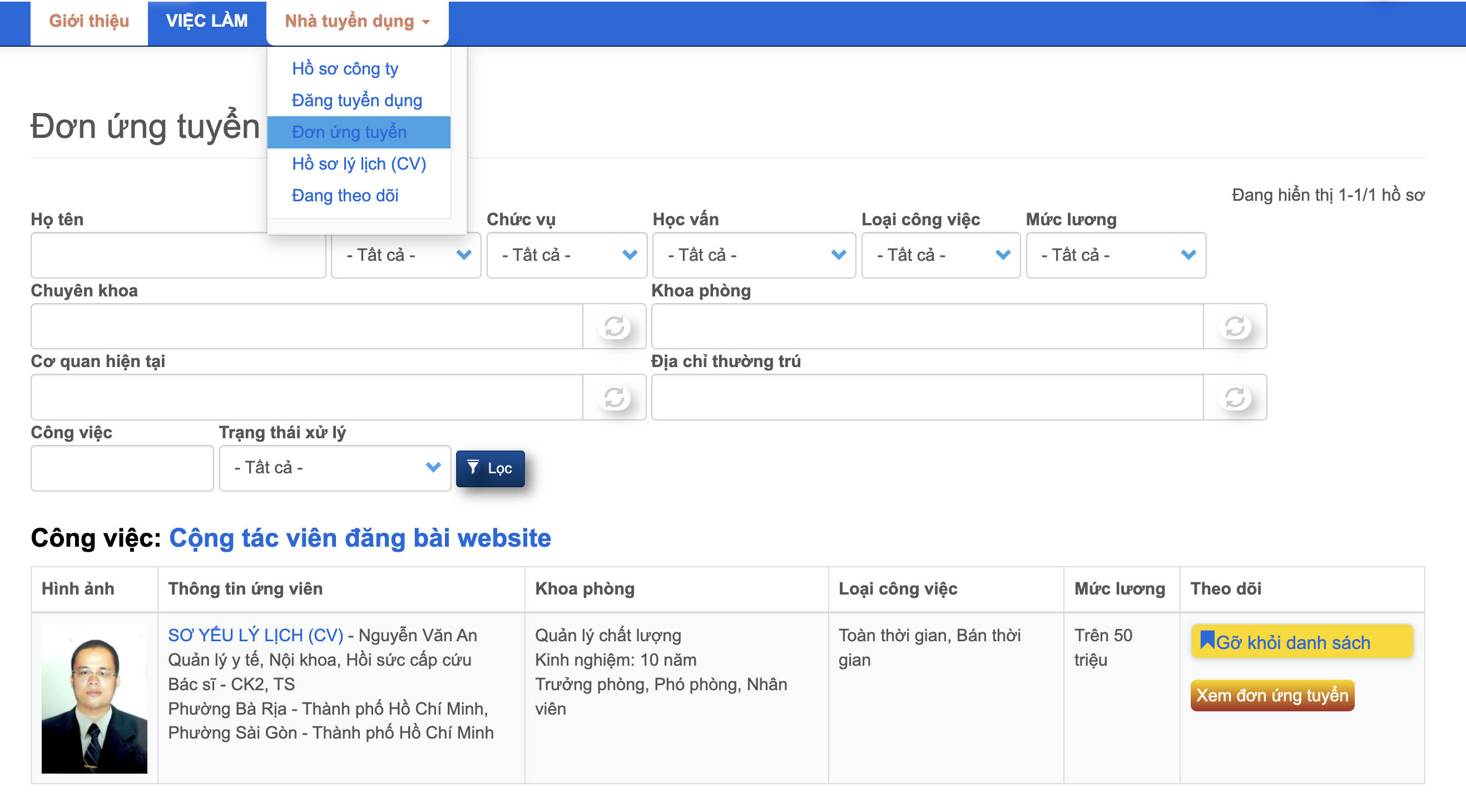Image resolution: width=1466 pixels, height=812 pixels.
Task: Click the filter funnel icon on Lọc
Action: click(473, 468)
